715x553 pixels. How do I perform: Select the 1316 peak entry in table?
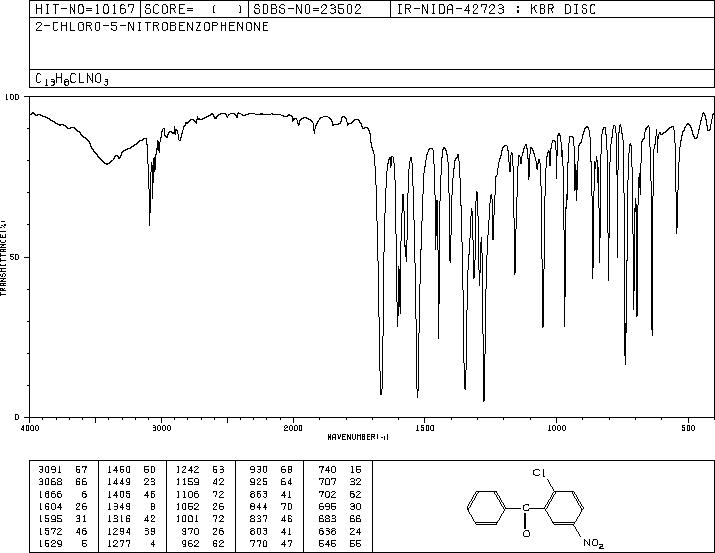pos(131,519)
